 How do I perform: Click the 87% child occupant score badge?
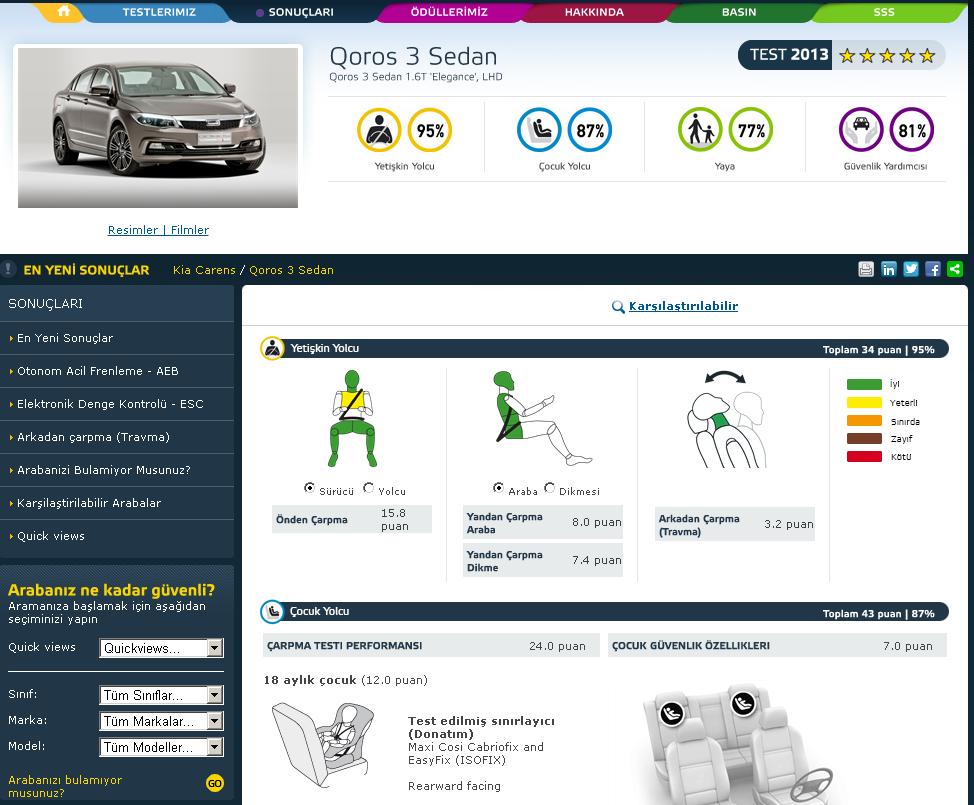590,130
